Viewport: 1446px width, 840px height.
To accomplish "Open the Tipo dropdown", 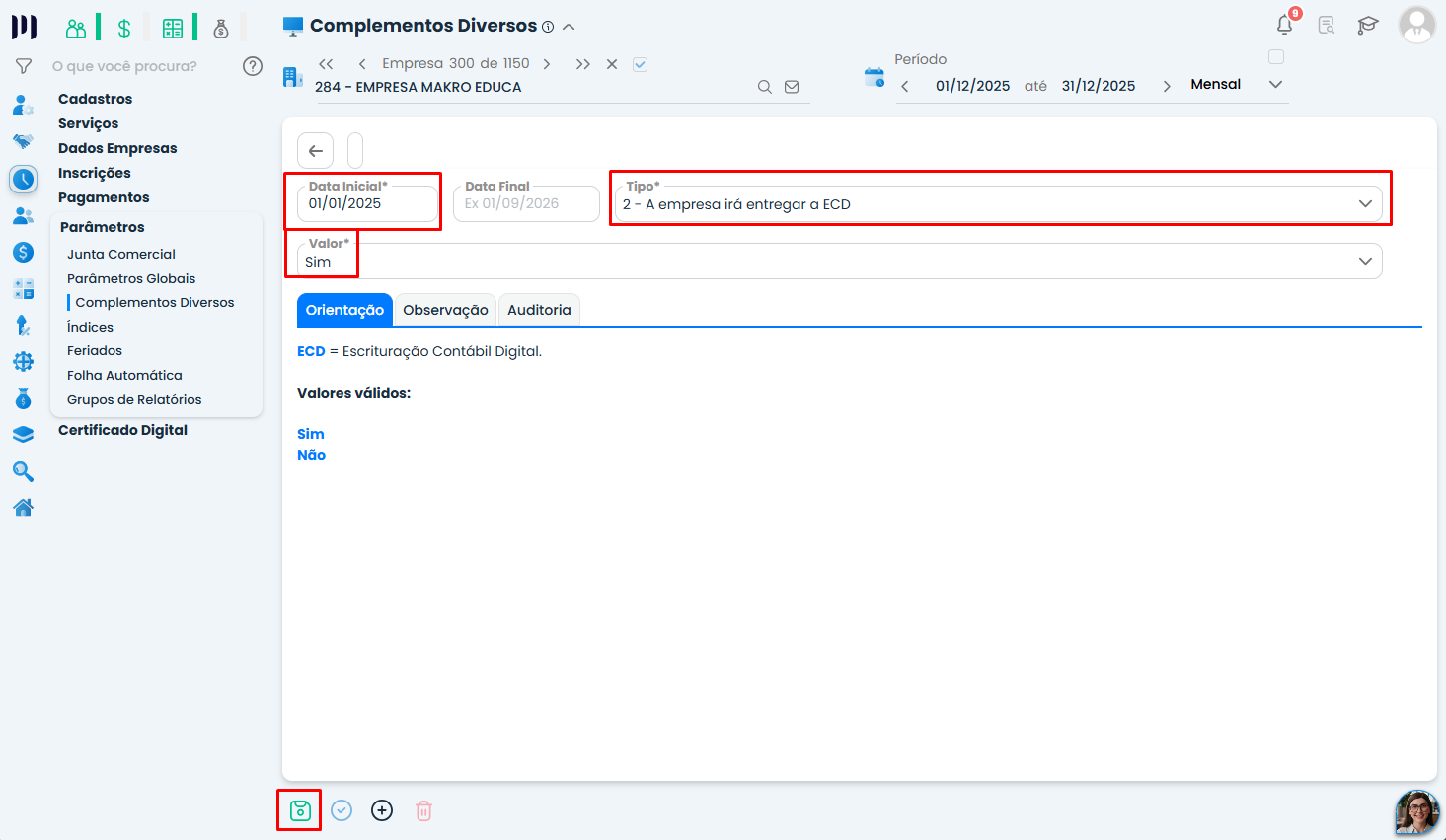I will [998, 203].
